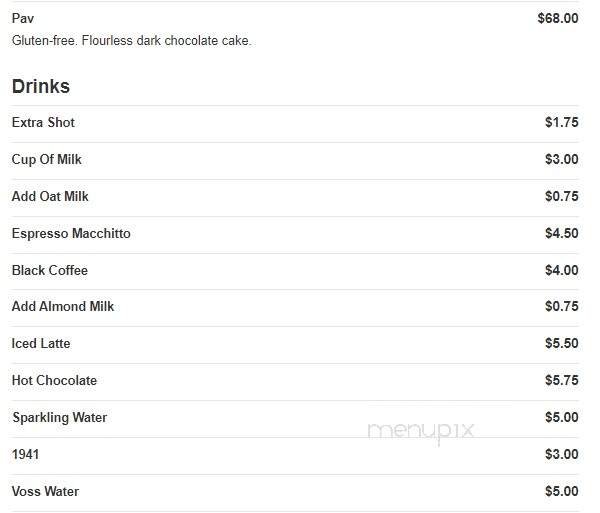Image resolution: width=600 pixels, height=513 pixels.
Task: Open the Espresso Macchitto item
Action: click(x=71, y=234)
